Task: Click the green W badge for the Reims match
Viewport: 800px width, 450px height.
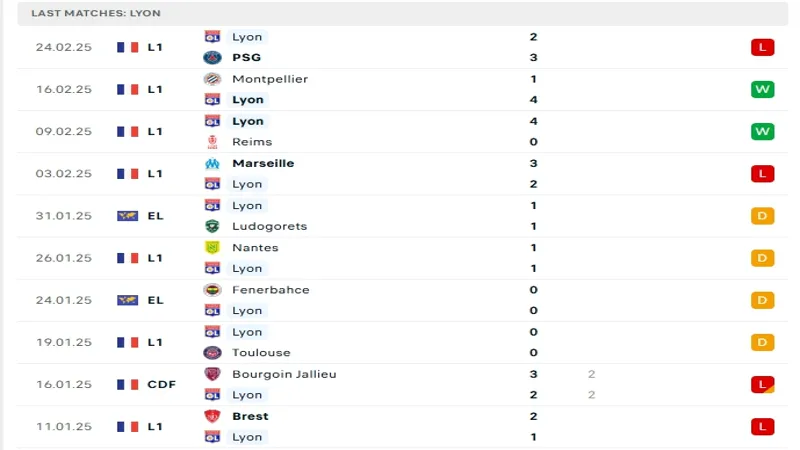Action: pyautogui.click(x=763, y=131)
